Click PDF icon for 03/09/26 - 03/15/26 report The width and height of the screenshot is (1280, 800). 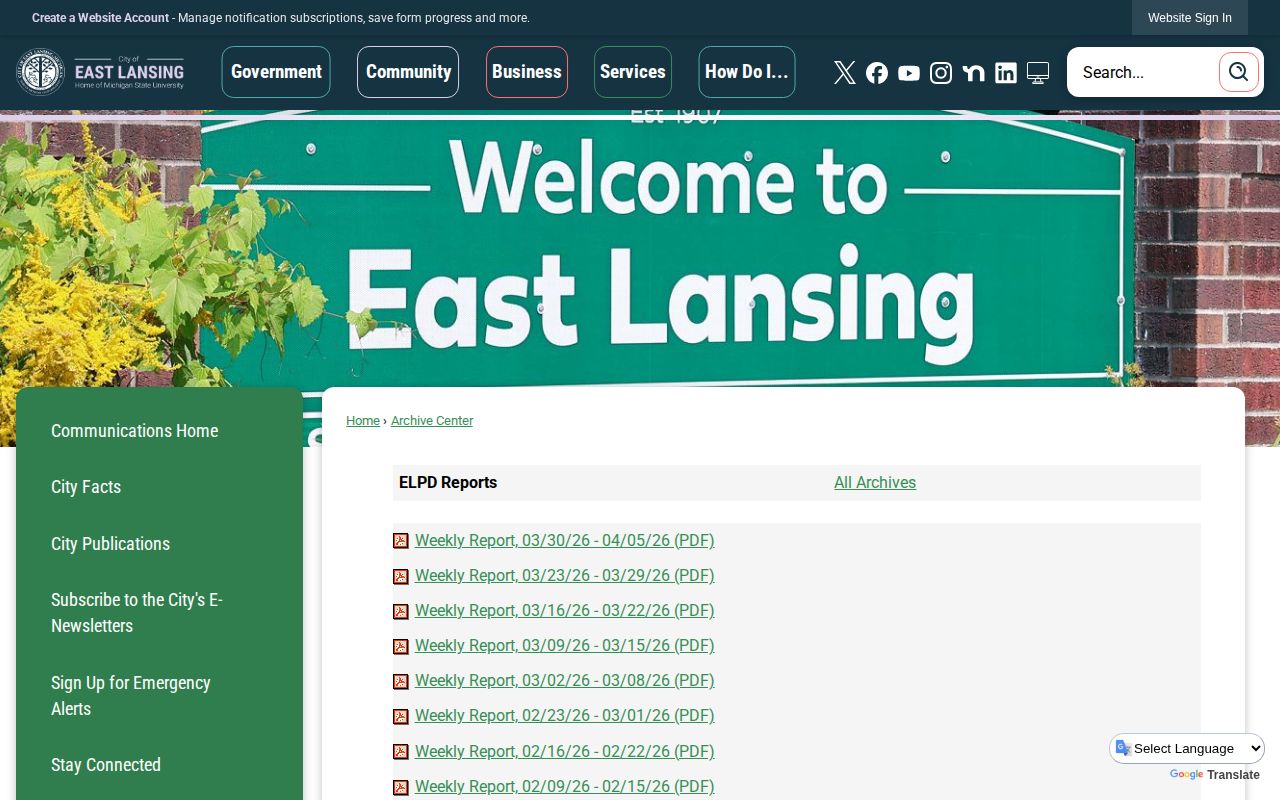click(401, 646)
